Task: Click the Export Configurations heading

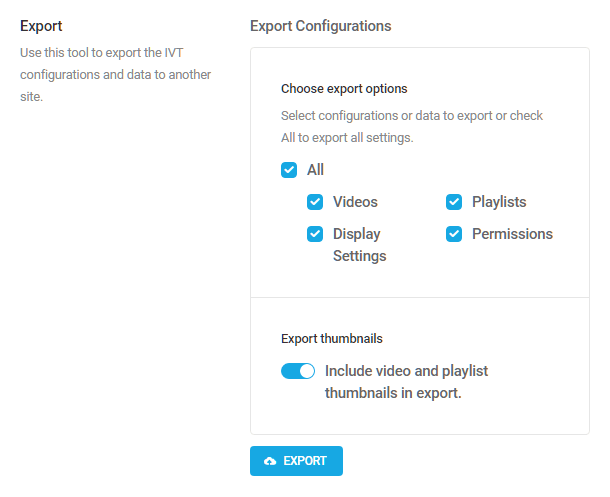Action: pos(321,26)
